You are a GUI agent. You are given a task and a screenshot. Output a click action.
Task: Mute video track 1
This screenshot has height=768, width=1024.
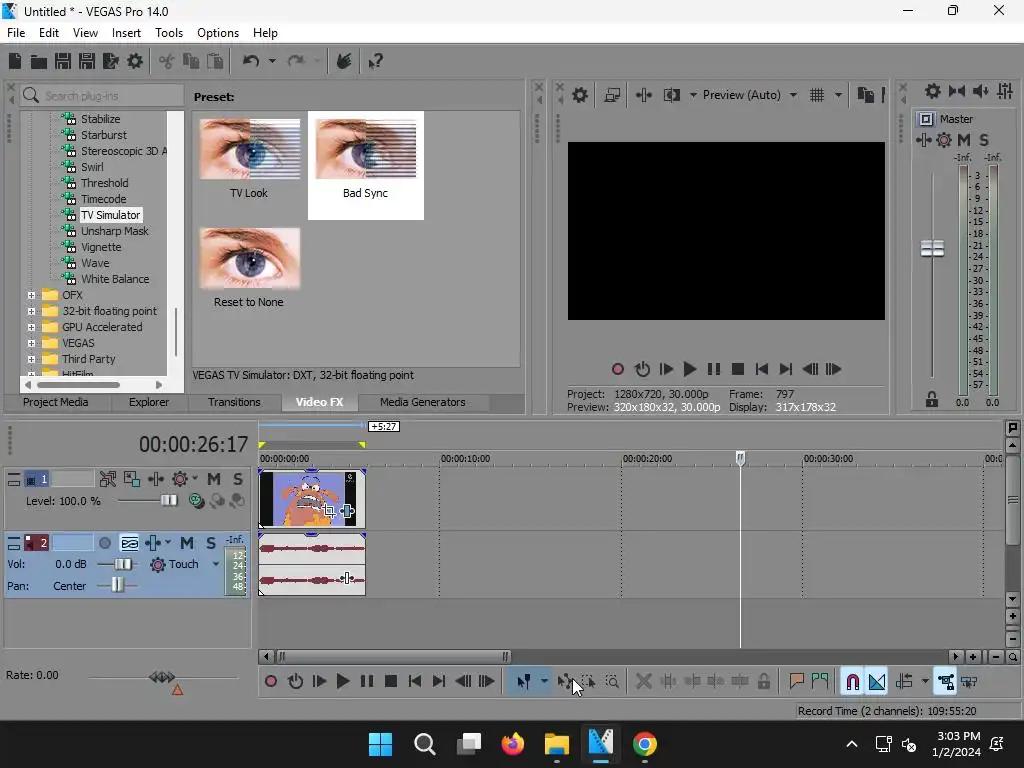click(x=214, y=479)
